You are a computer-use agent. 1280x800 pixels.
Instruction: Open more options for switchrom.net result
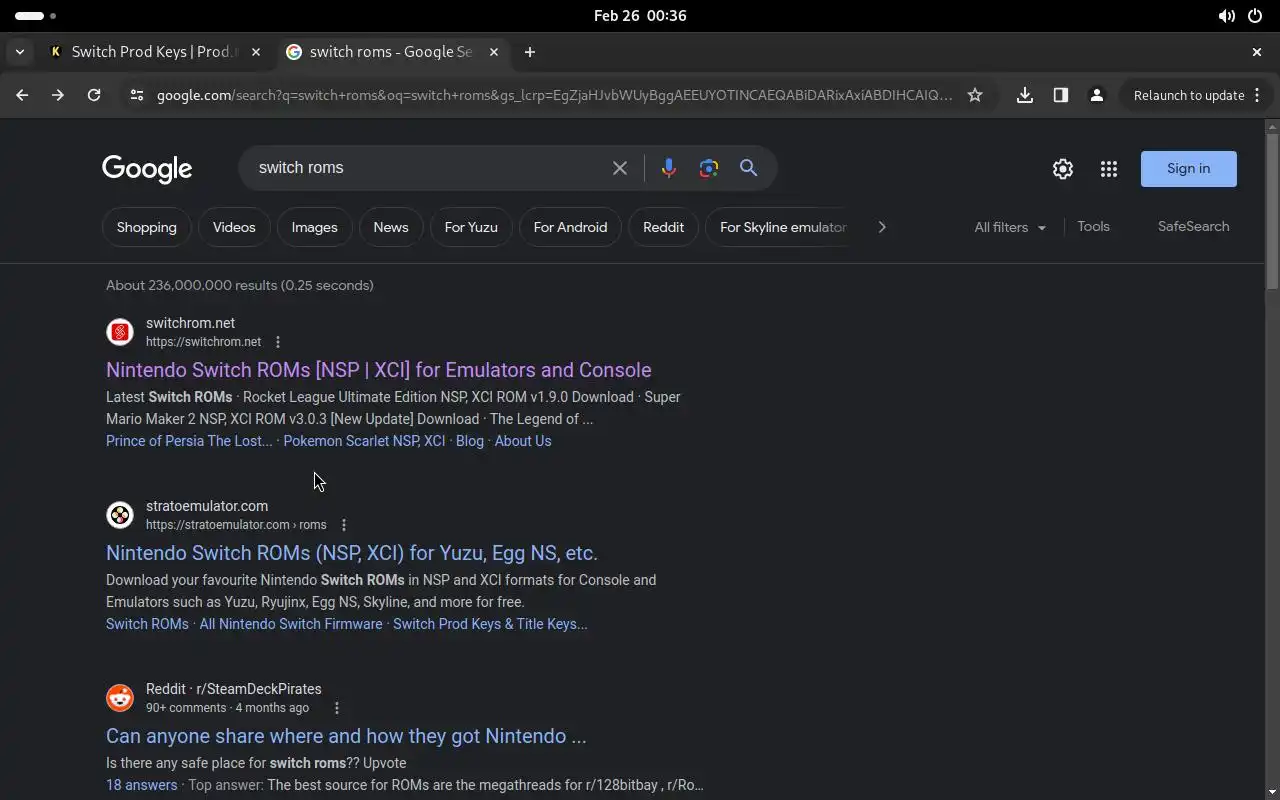pyautogui.click(x=278, y=342)
